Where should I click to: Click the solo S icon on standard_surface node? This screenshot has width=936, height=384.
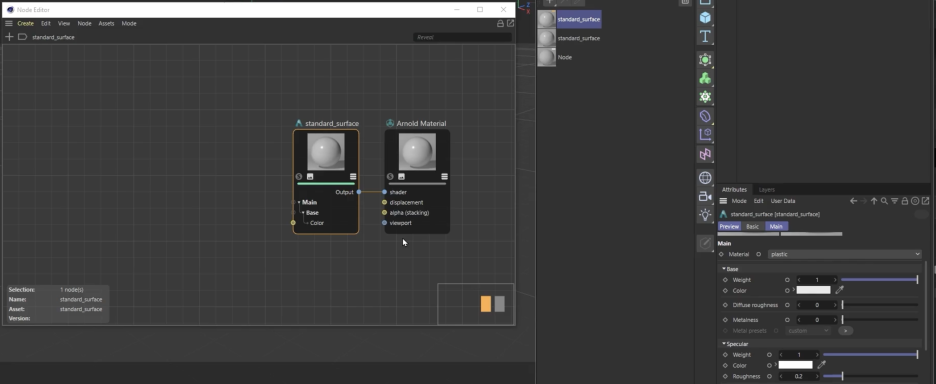click(x=299, y=177)
